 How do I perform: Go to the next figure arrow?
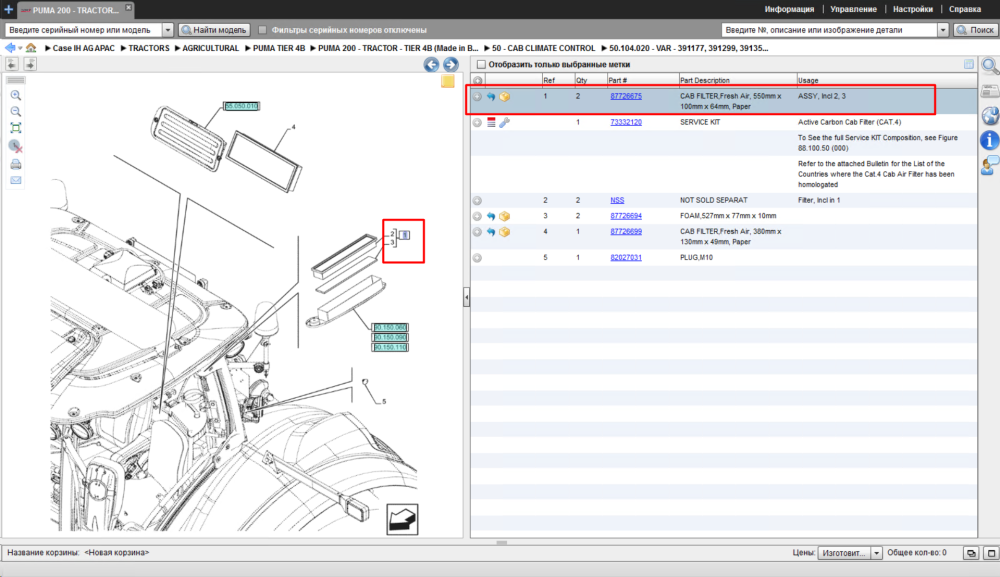coord(451,64)
